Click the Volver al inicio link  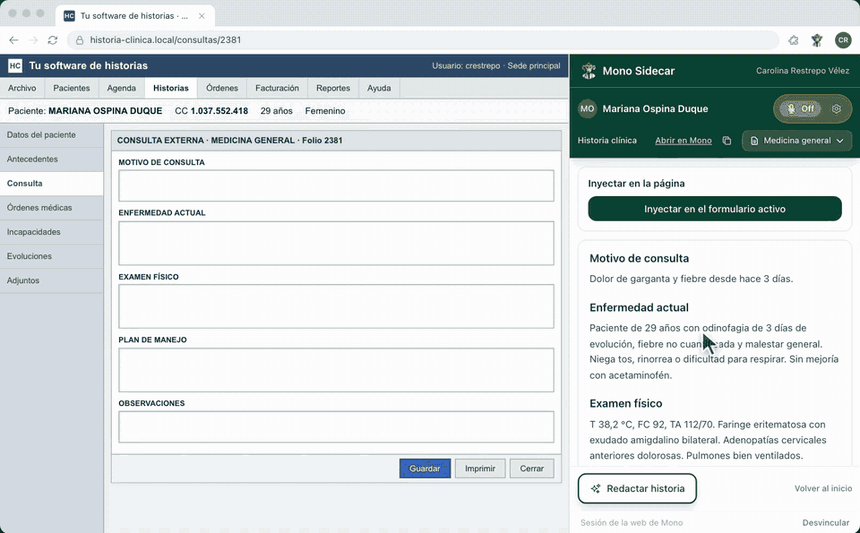823,489
